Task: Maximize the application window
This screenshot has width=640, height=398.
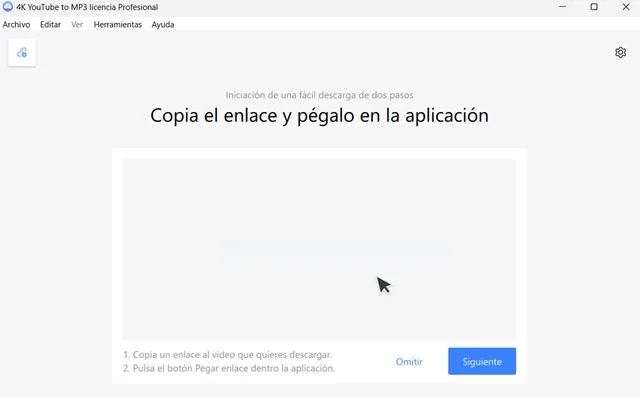Action: coord(594,7)
